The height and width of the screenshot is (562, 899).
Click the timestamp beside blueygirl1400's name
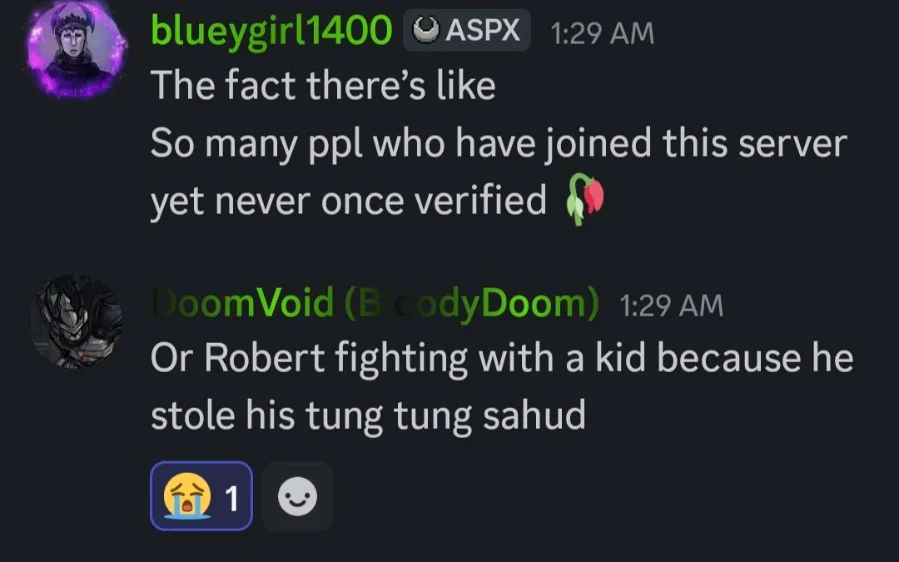602,32
